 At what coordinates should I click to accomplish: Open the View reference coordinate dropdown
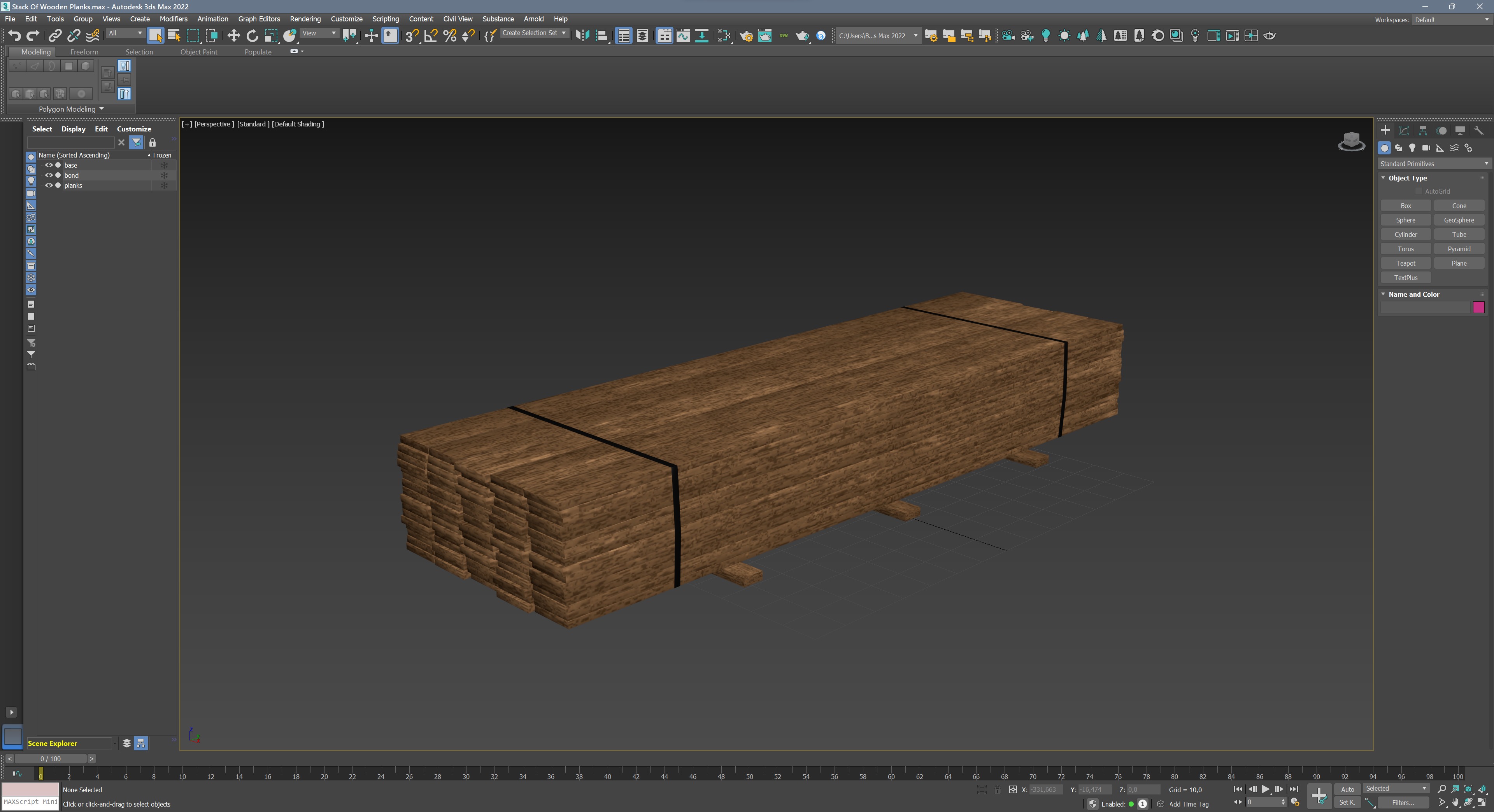(319, 33)
